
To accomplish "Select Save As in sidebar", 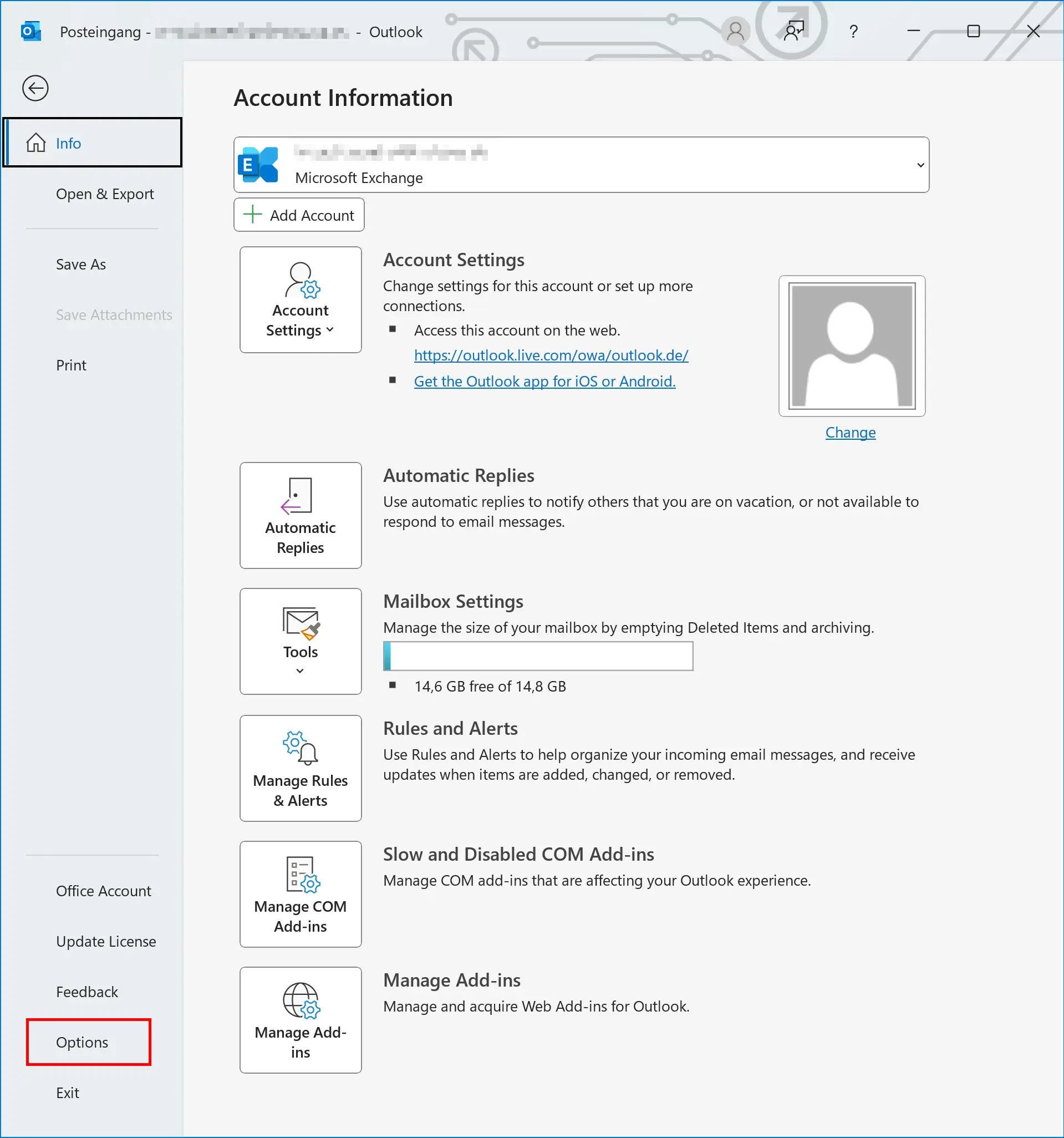I will [81, 265].
